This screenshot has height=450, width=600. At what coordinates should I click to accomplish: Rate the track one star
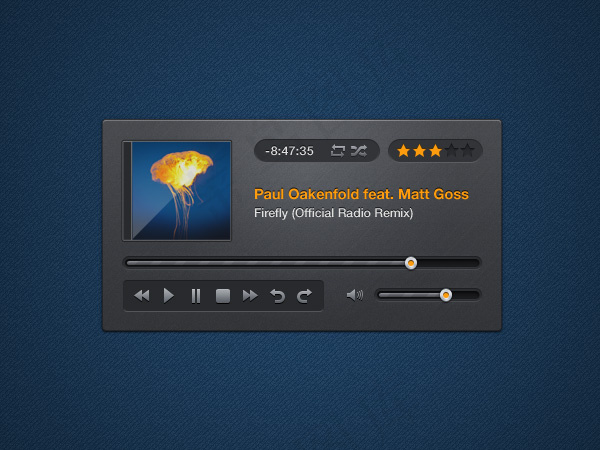(x=403, y=151)
